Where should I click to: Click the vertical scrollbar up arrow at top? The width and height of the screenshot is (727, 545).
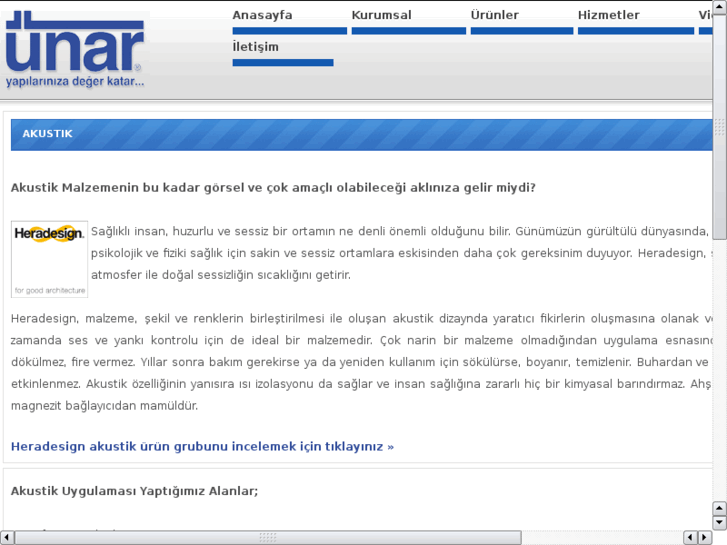tap(720, 6)
